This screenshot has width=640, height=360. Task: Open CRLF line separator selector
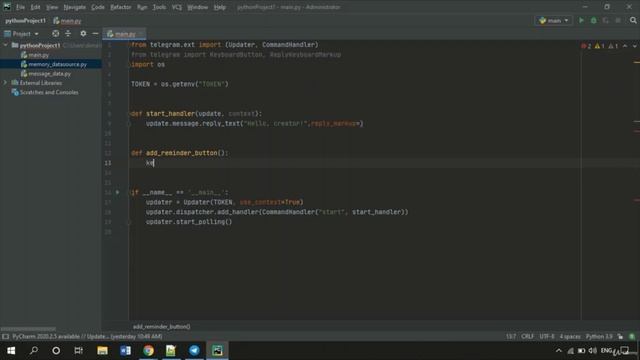click(527, 337)
